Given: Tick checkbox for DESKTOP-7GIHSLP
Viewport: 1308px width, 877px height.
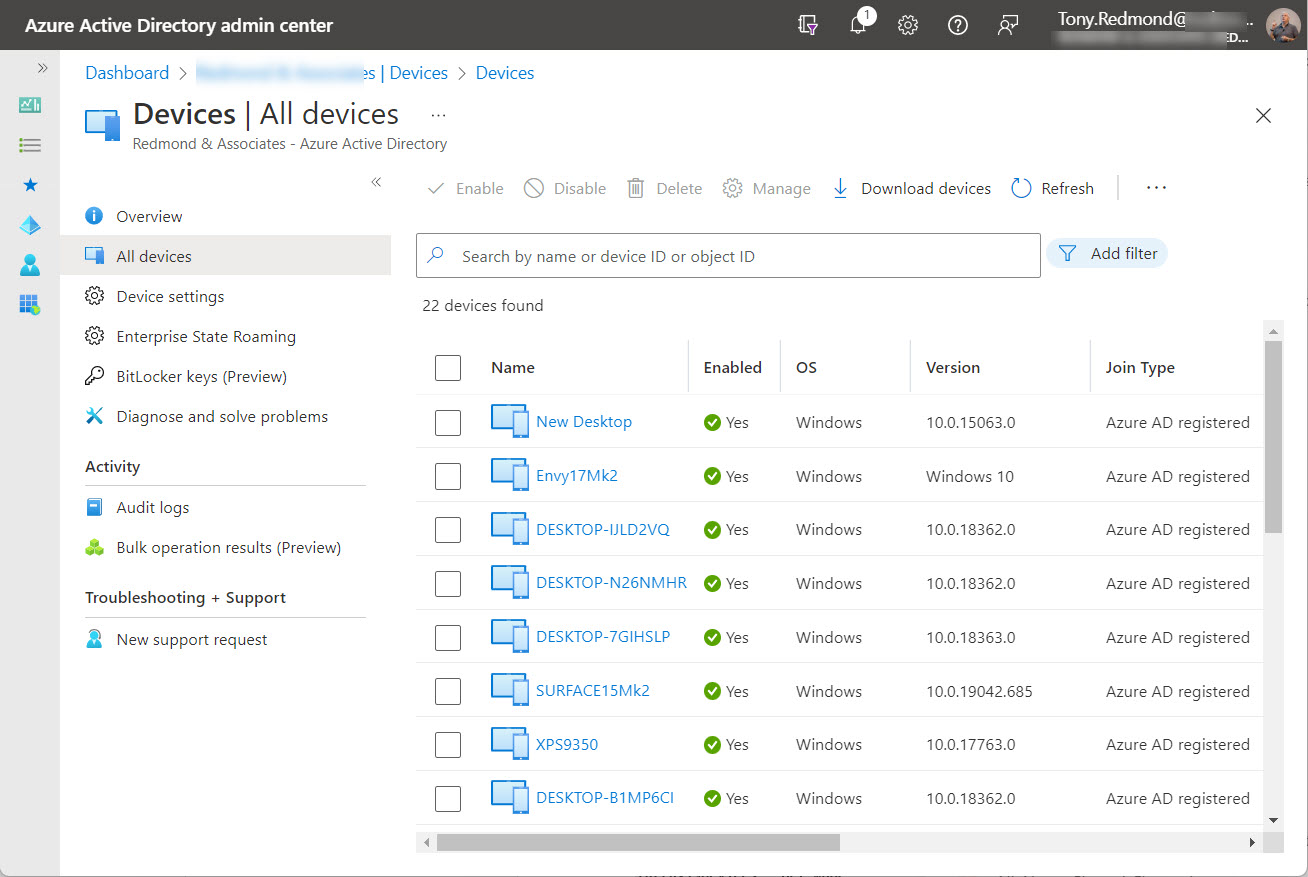Looking at the screenshot, I should point(448,637).
